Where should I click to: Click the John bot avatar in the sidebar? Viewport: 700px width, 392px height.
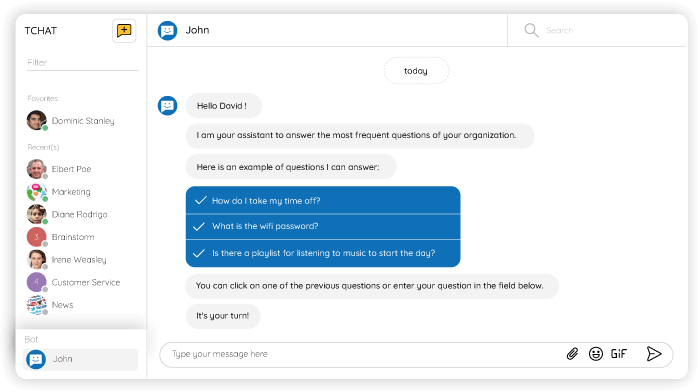(x=36, y=359)
